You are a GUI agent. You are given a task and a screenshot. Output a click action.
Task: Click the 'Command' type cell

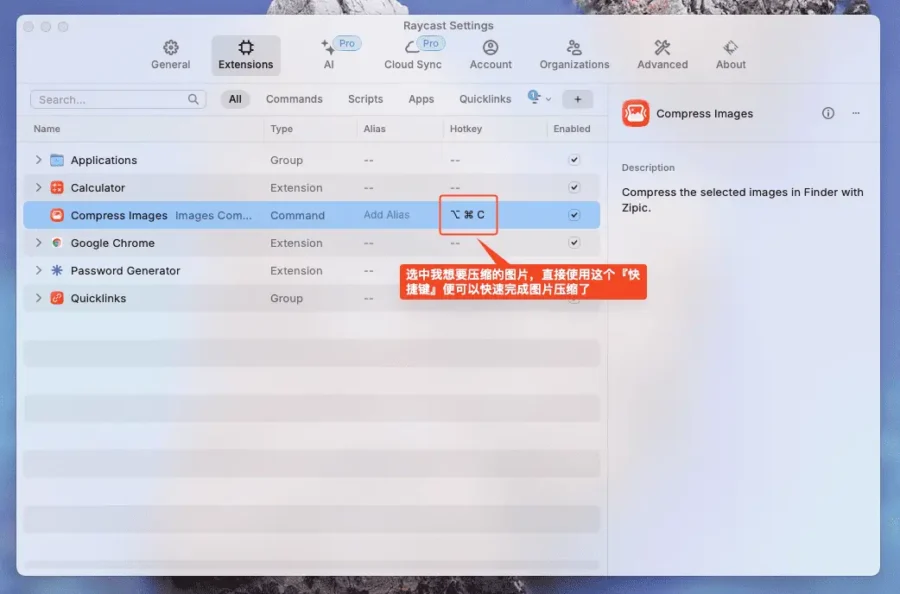point(297,215)
